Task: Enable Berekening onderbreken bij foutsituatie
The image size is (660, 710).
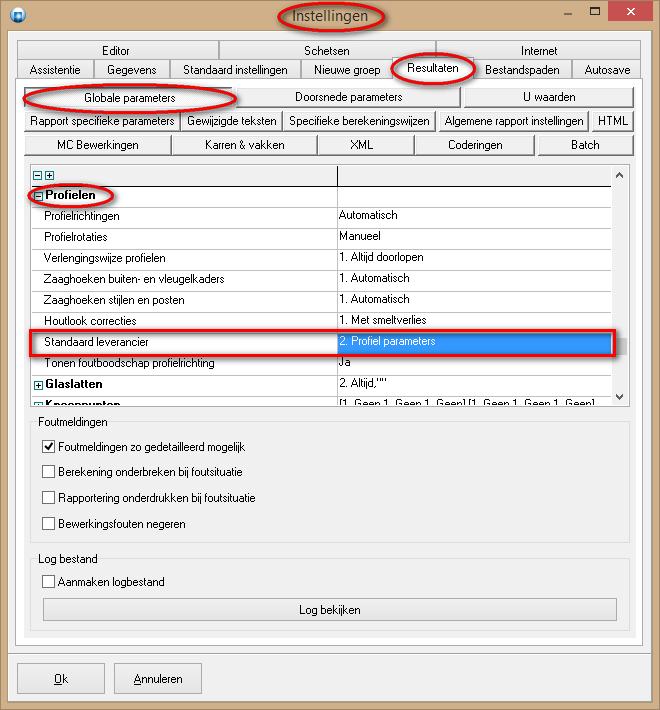Action: [x=48, y=472]
